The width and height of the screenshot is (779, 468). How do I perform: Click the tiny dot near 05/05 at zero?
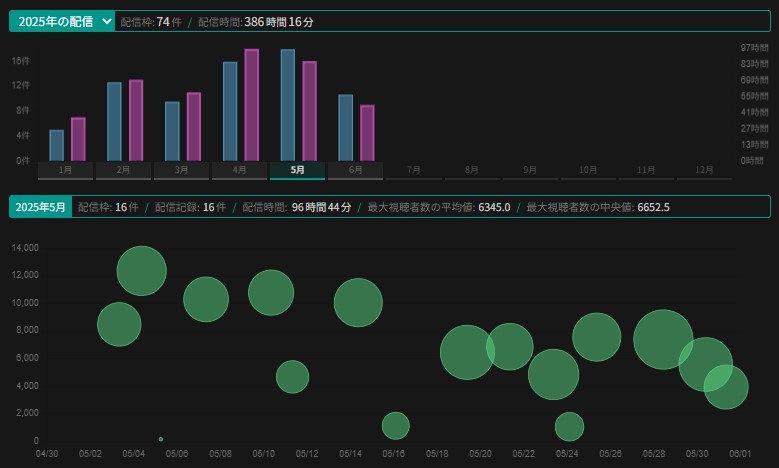161,439
